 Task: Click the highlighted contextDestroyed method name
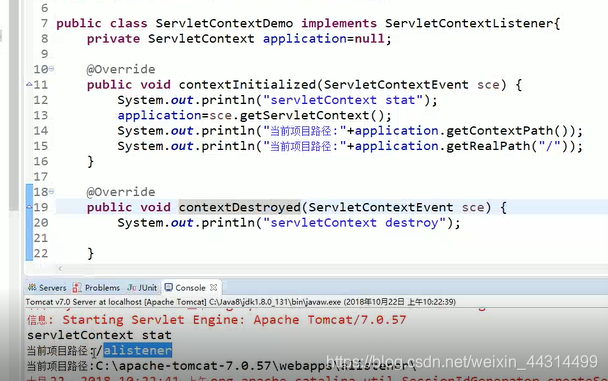point(240,207)
